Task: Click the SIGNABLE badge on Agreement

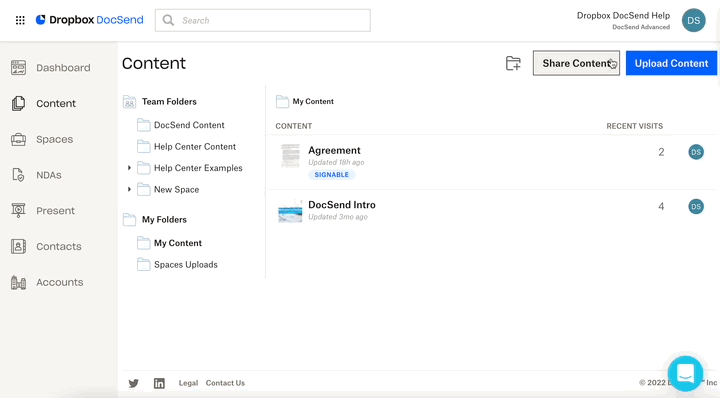Action: 332,175
